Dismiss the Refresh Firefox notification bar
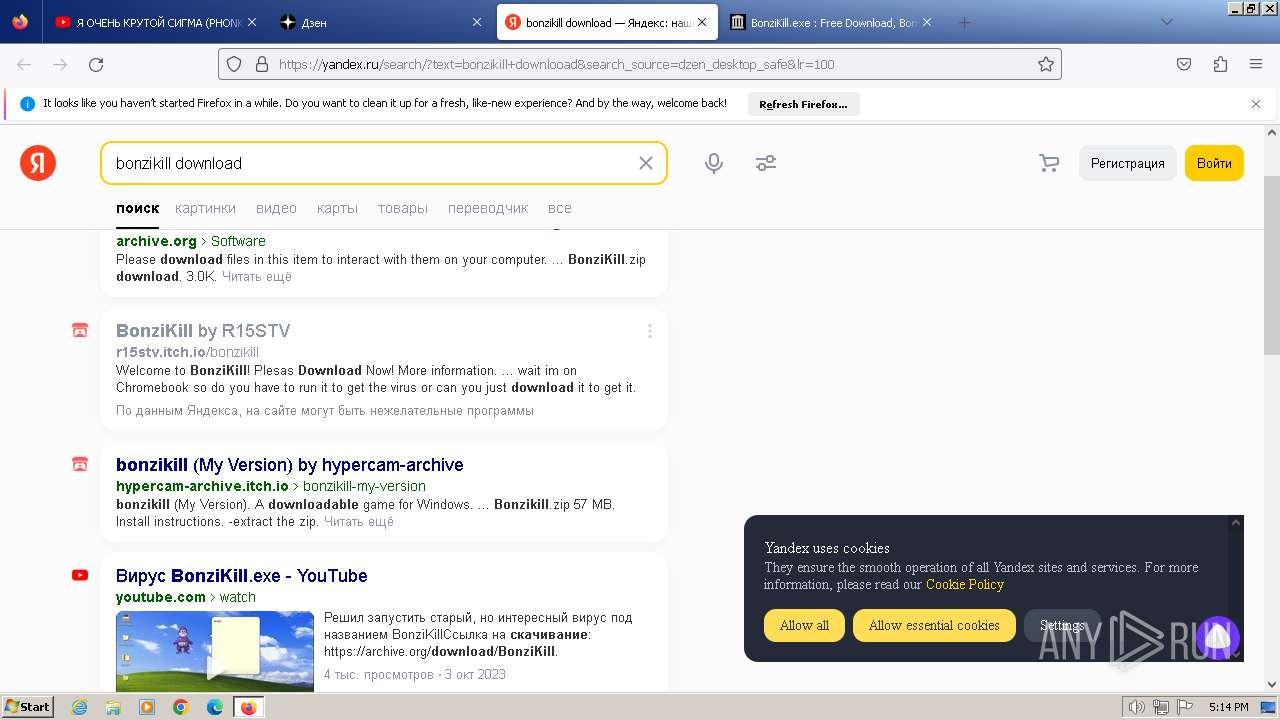Viewport: 1280px width, 720px height. (x=1256, y=103)
